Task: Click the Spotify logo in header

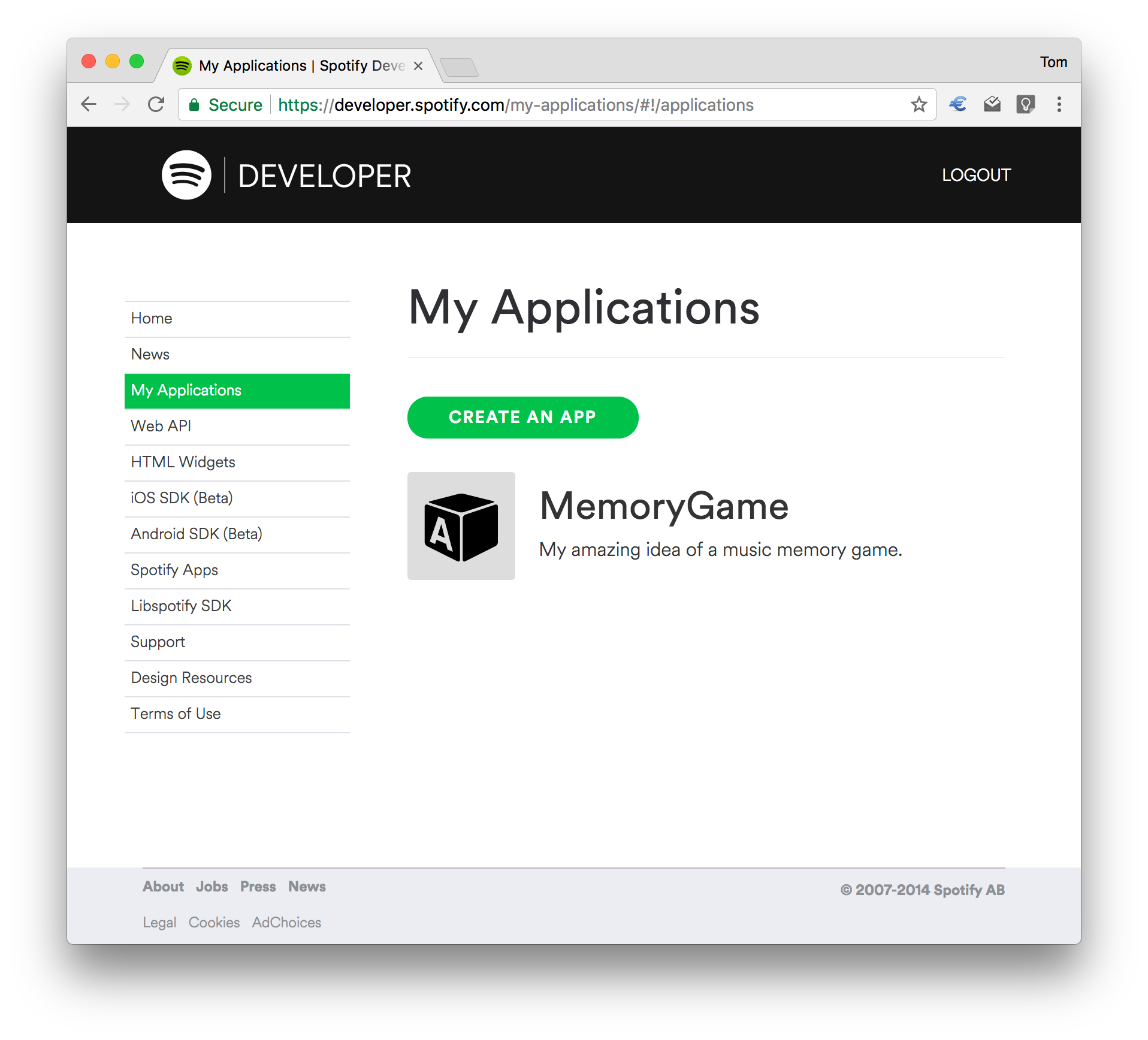Action: coord(186,175)
